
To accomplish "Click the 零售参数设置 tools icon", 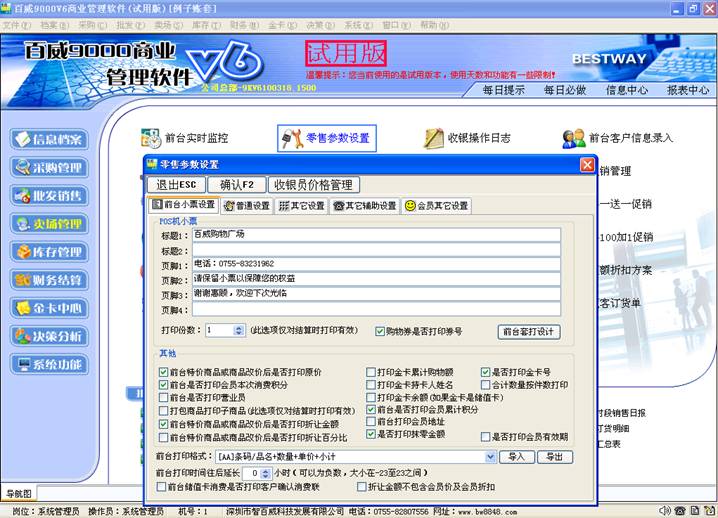I will (x=293, y=138).
